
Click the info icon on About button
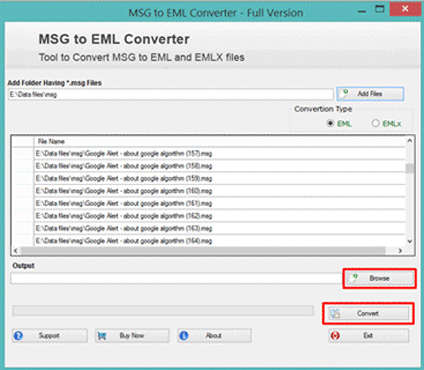(x=184, y=336)
